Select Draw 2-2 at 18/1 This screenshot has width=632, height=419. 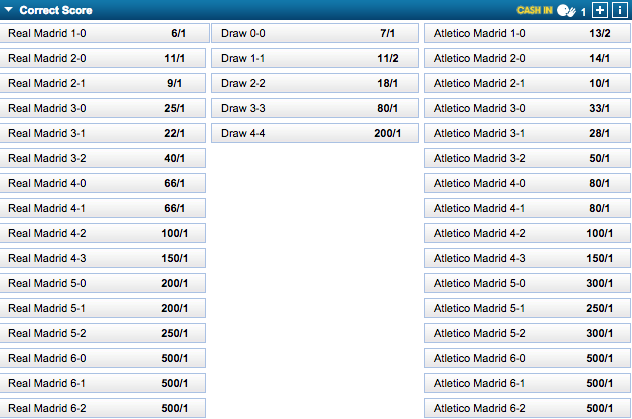[315, 83]
